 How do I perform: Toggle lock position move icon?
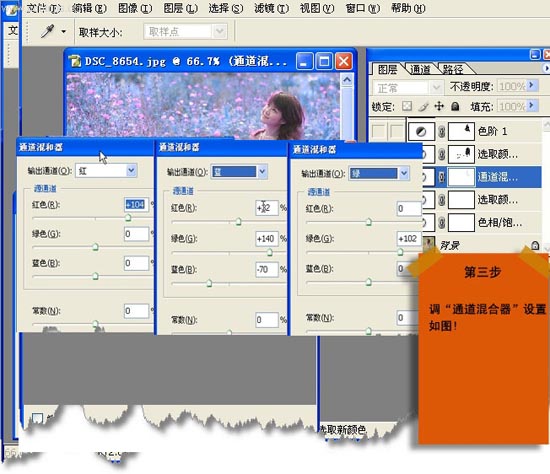click(x=439, y=106)
